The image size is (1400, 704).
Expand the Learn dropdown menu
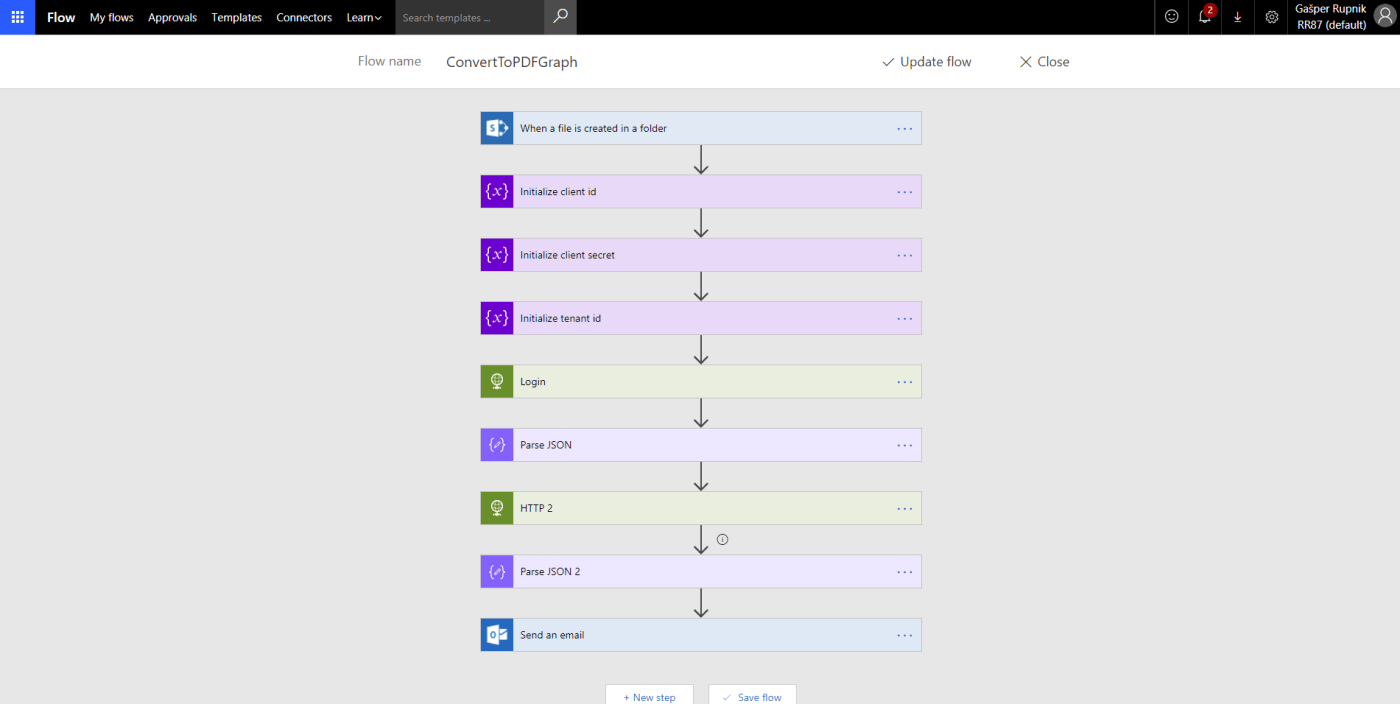coord(364,17)
